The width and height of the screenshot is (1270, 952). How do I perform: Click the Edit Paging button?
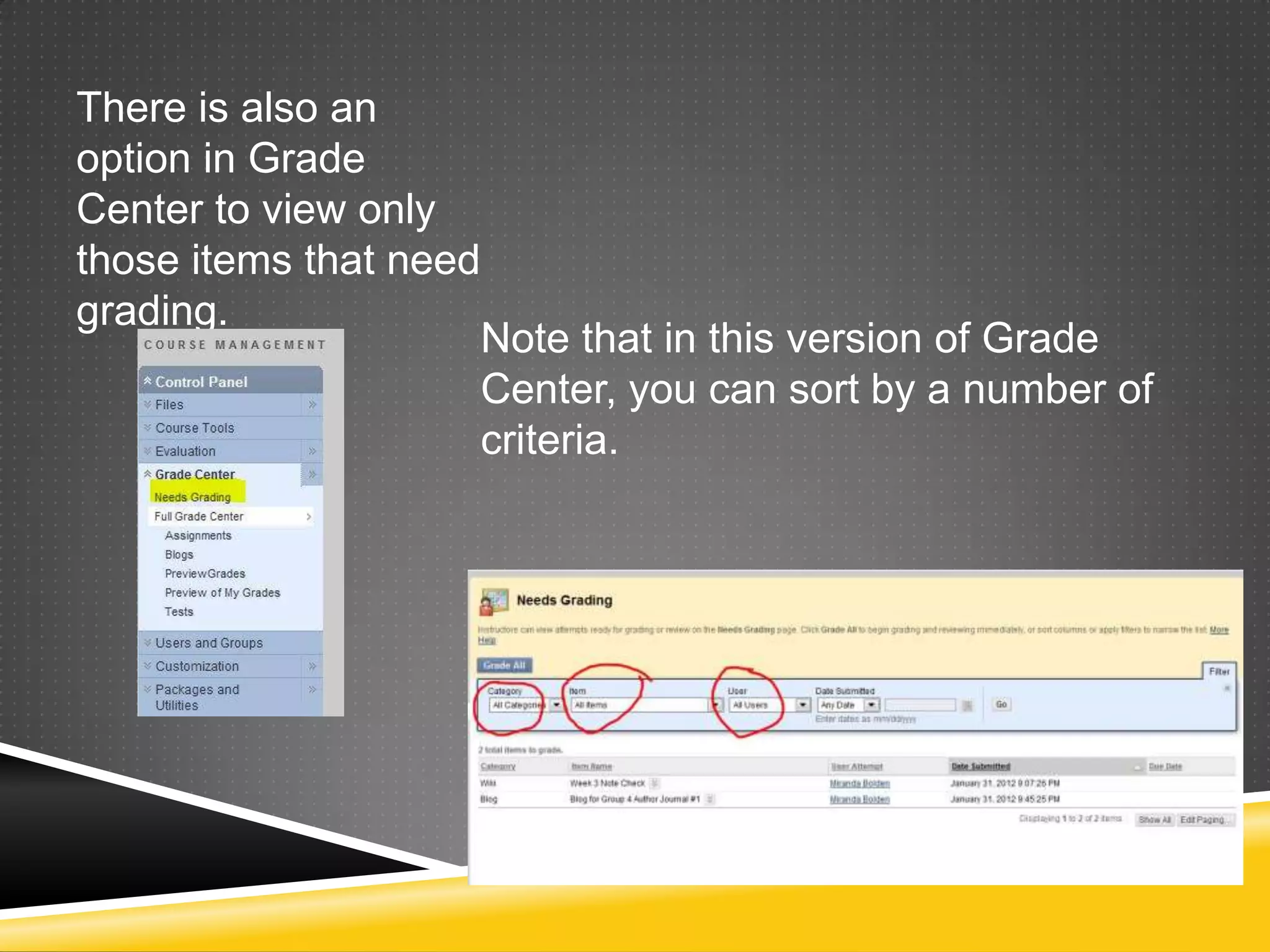coord(1205,820)
